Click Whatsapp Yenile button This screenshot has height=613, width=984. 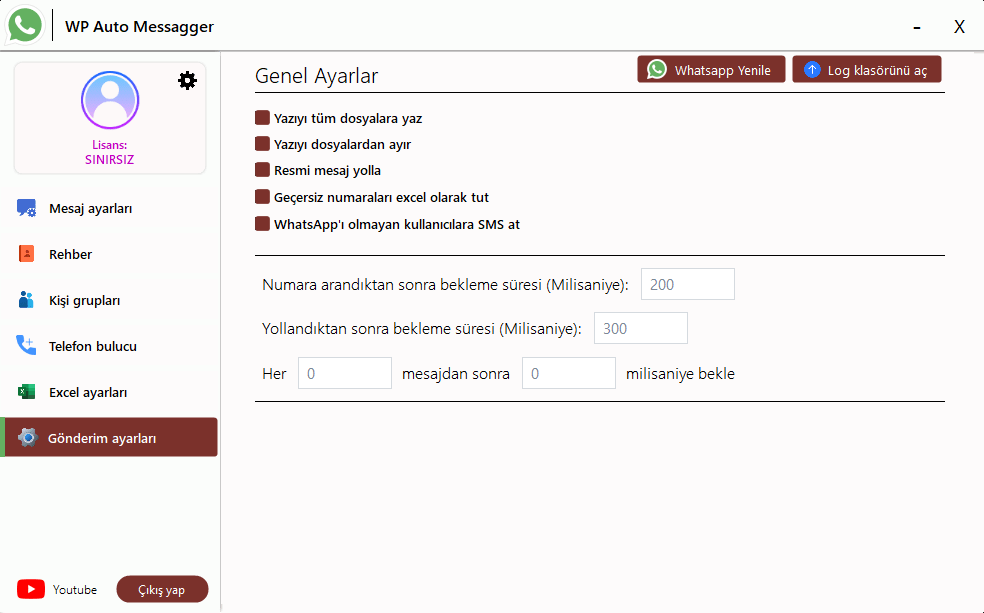point(711,69)
